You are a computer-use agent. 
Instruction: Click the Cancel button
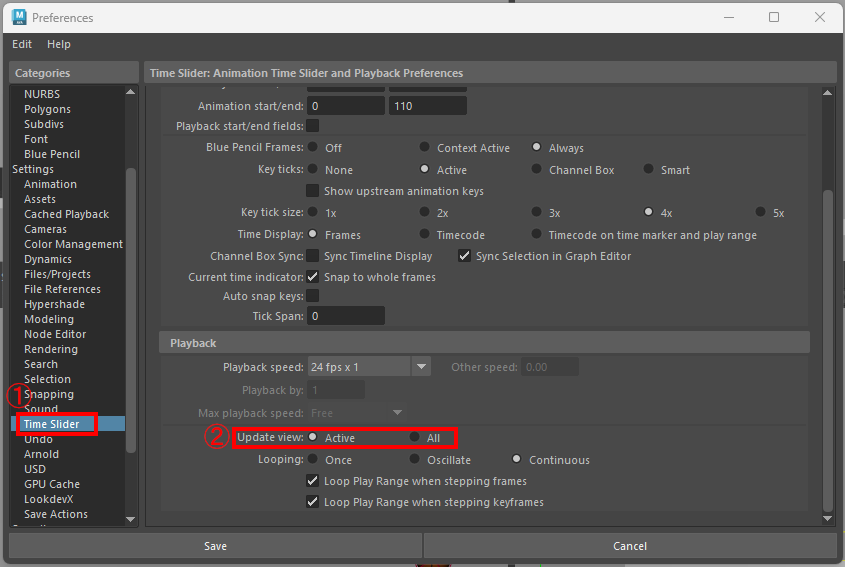pyautogui.click(x=630, y=546)
